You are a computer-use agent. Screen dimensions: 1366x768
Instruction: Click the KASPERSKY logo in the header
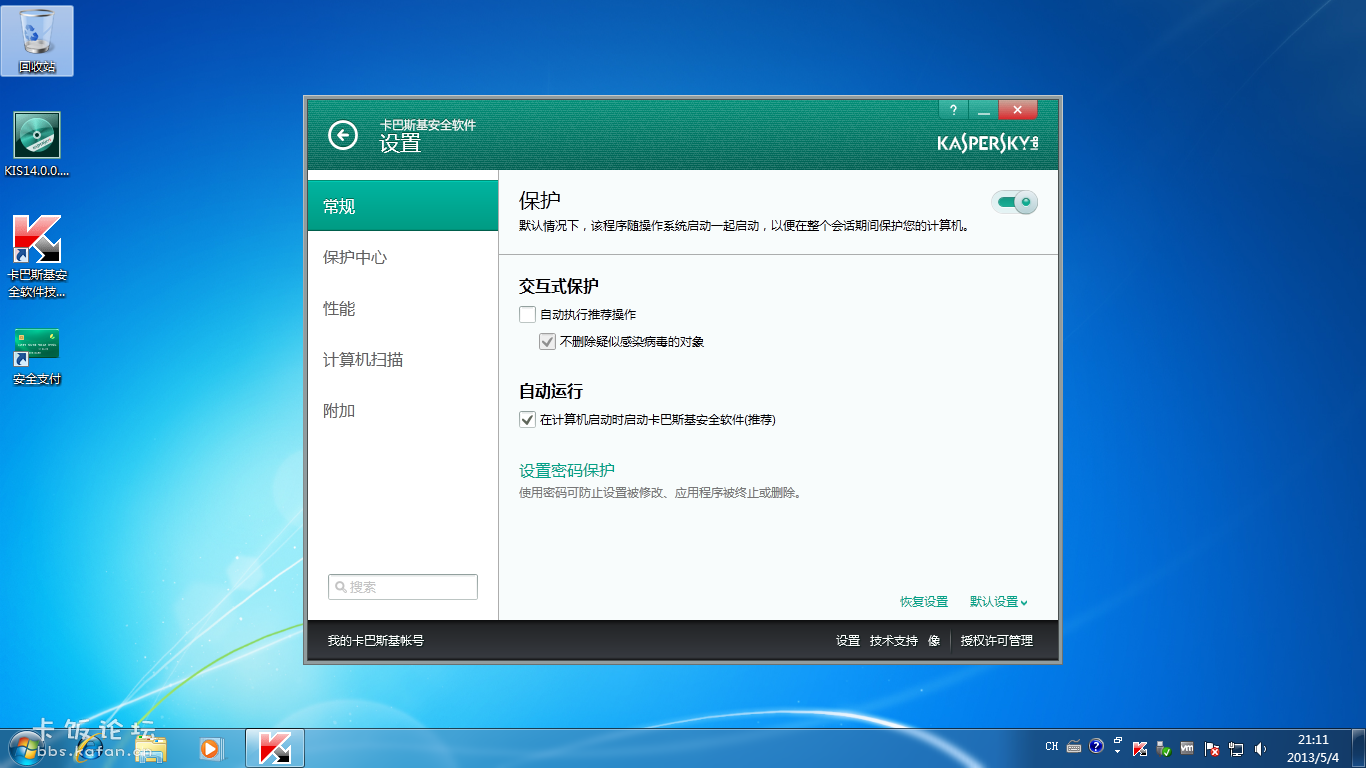988,142
